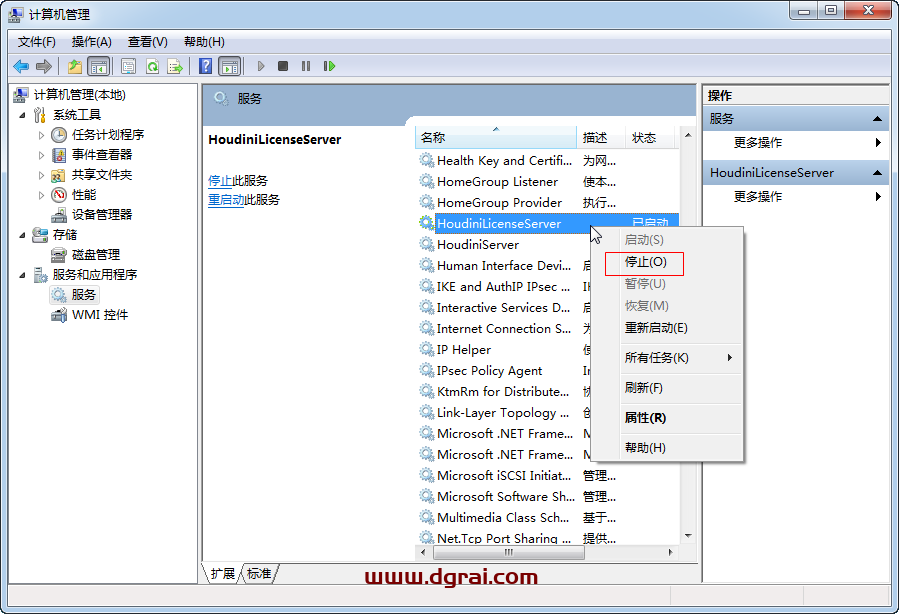The height and width of the screenshot is (614, 899).
Task: Select 计算机管理(本地) root node
Action: click(80, 95)
